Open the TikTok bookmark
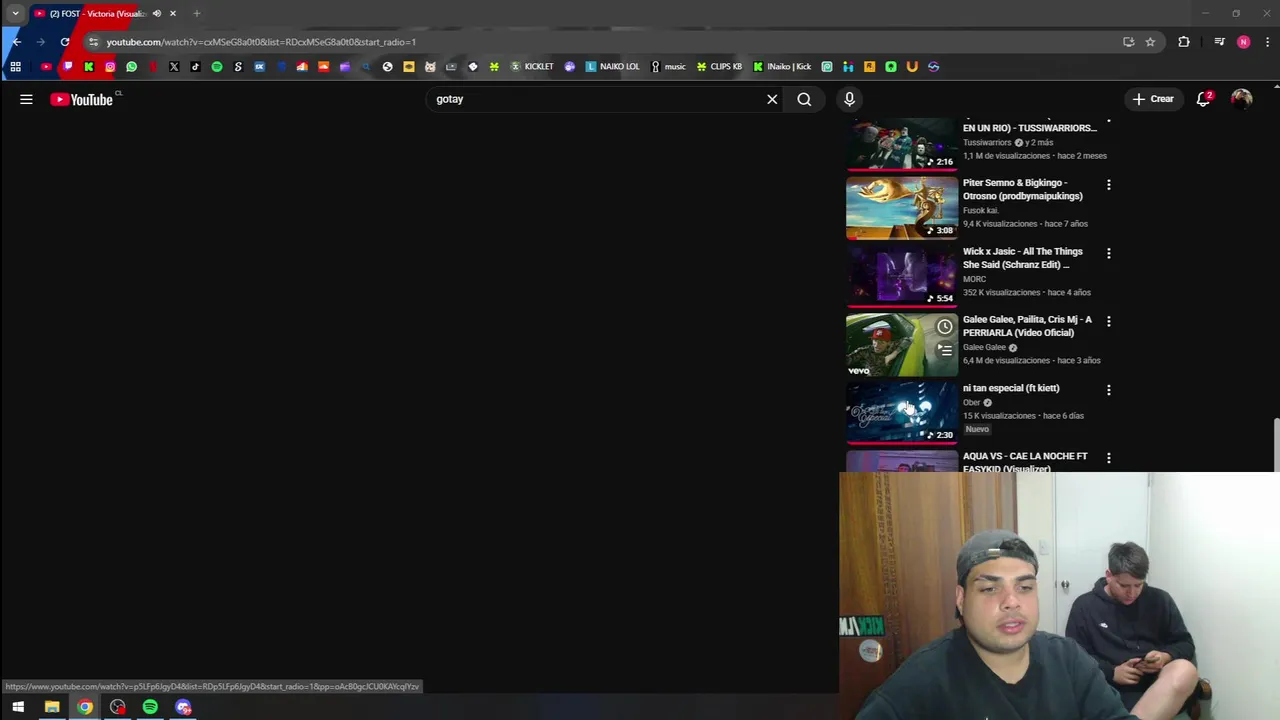This screenshot has height=720, width=1280. 195,67
